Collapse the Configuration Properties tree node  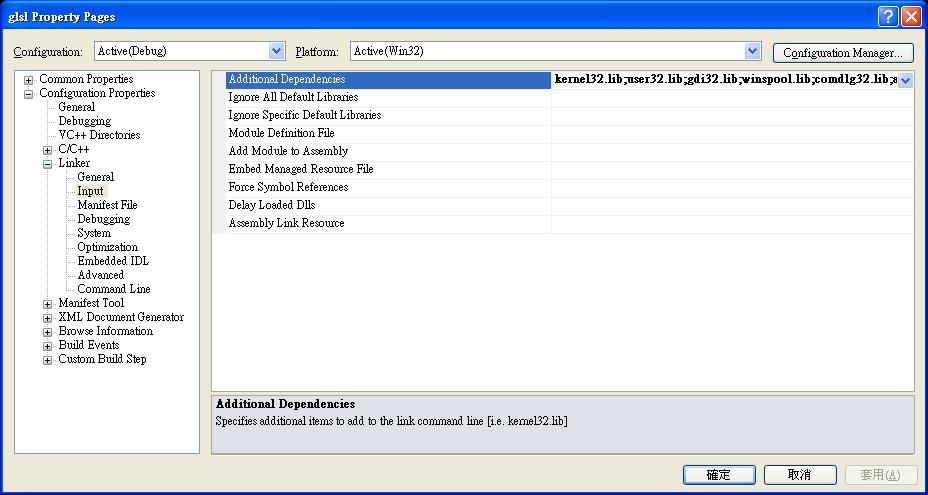click(x=29, y=94)
